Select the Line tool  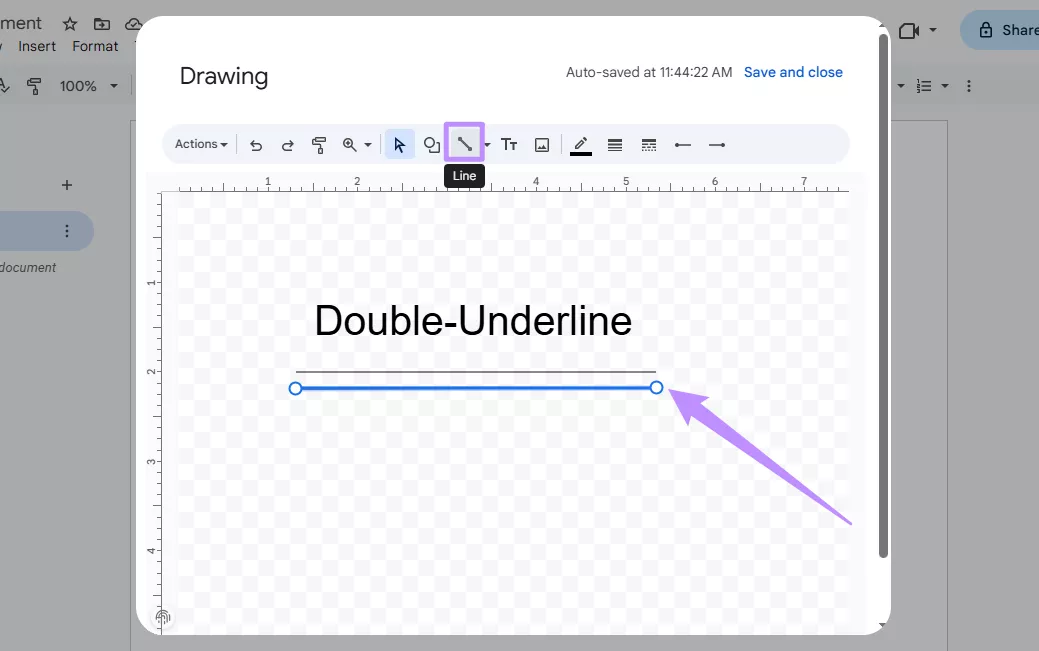(x=464, y=144)
